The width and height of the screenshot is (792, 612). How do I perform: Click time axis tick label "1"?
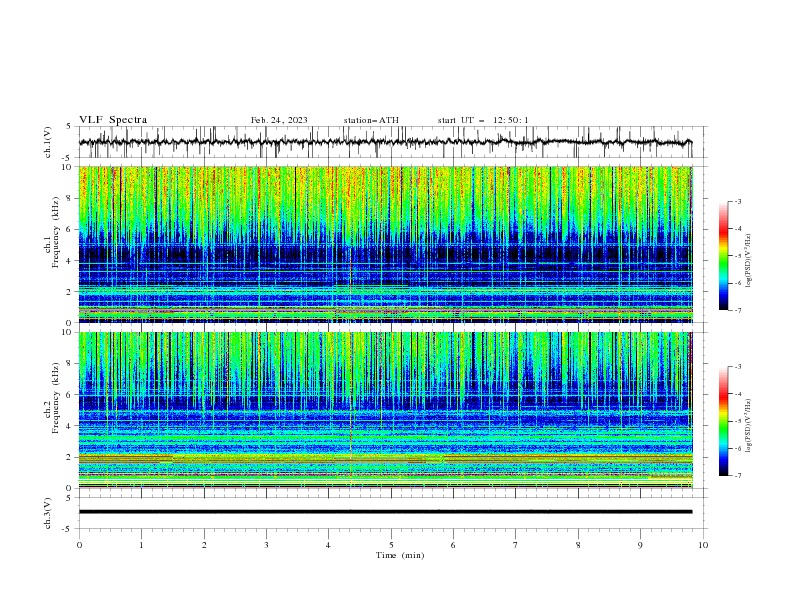[141, 545]
